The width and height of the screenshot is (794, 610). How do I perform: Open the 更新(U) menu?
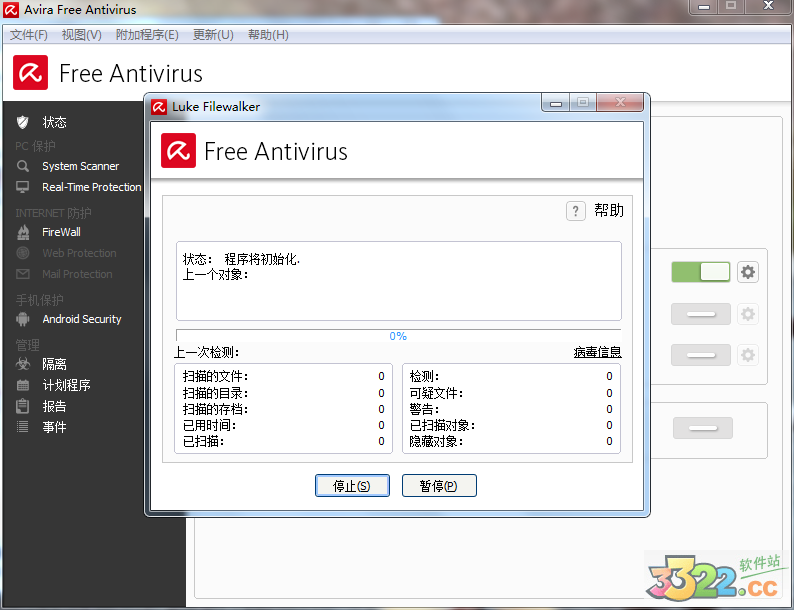pos(213,35)
